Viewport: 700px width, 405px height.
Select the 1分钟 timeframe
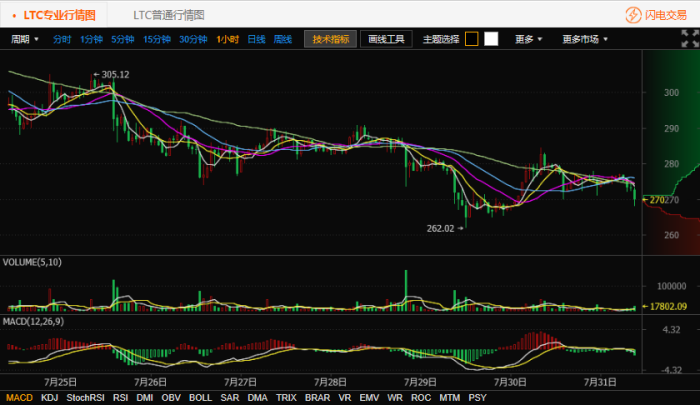[91, 39]
